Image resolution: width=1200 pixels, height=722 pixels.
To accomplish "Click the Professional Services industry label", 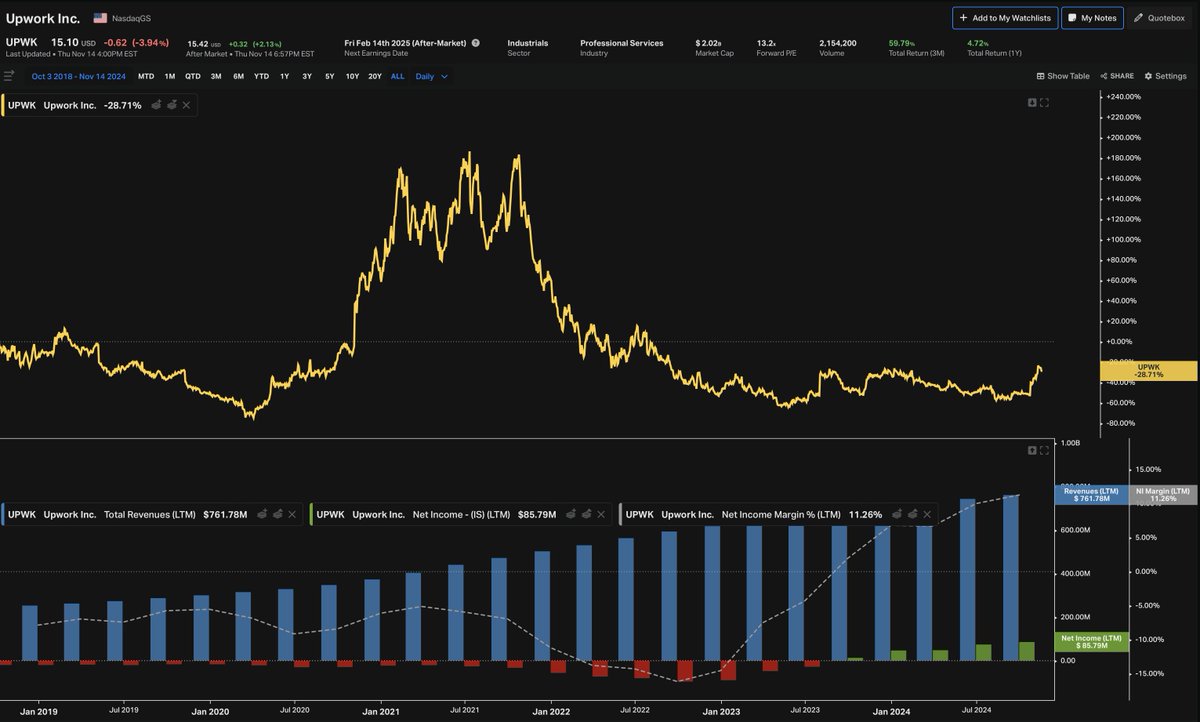I will [x=621, y=43].
